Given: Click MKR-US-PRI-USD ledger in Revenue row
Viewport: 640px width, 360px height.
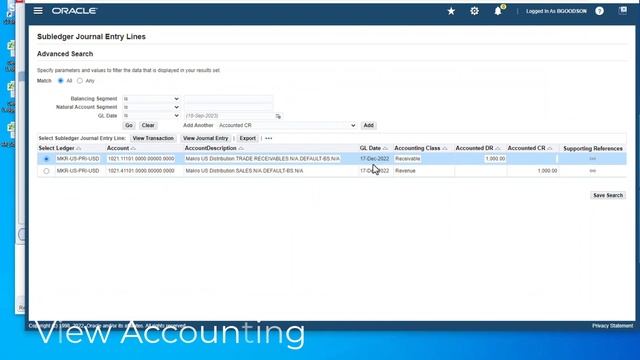Looking at the screenshot, I should [x=78, y=171].
